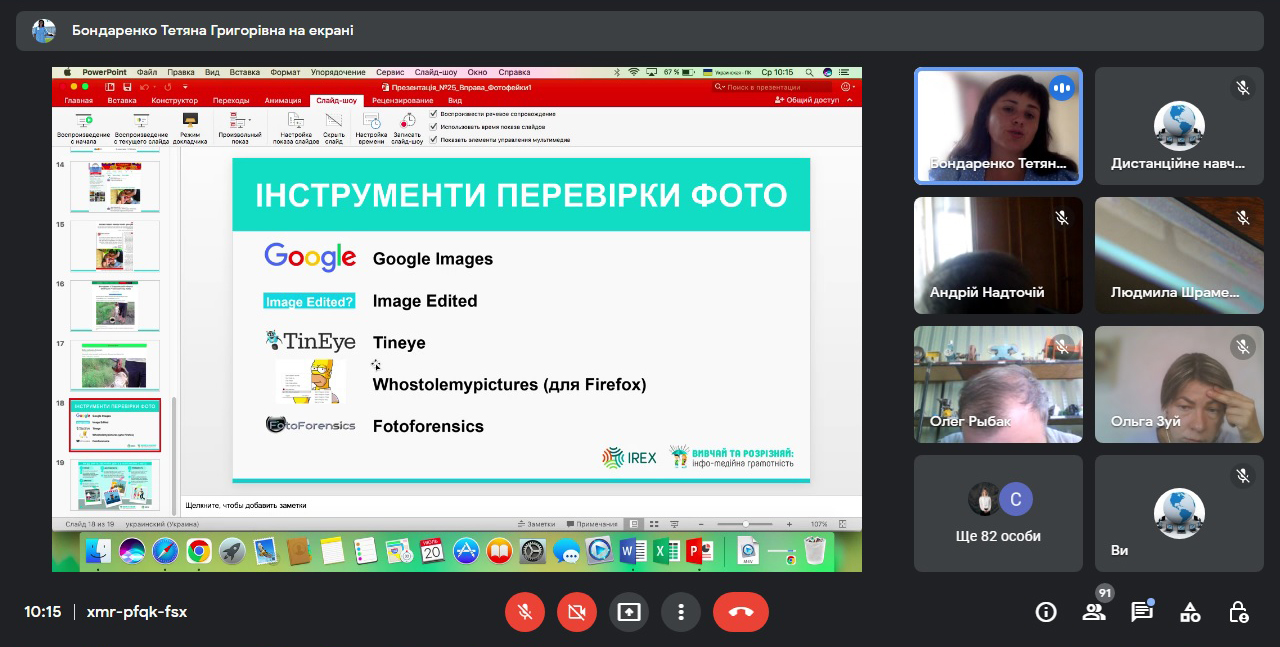Open the 'Сервис' menu

tap(390, 72)
